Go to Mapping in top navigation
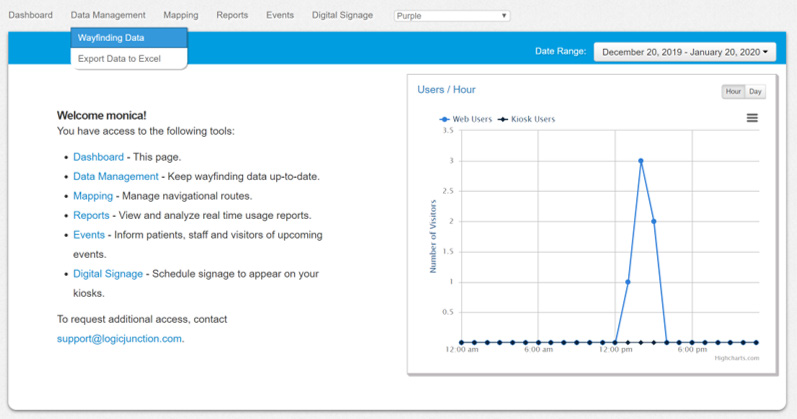 pyautogui.click(x=180, y=15)
